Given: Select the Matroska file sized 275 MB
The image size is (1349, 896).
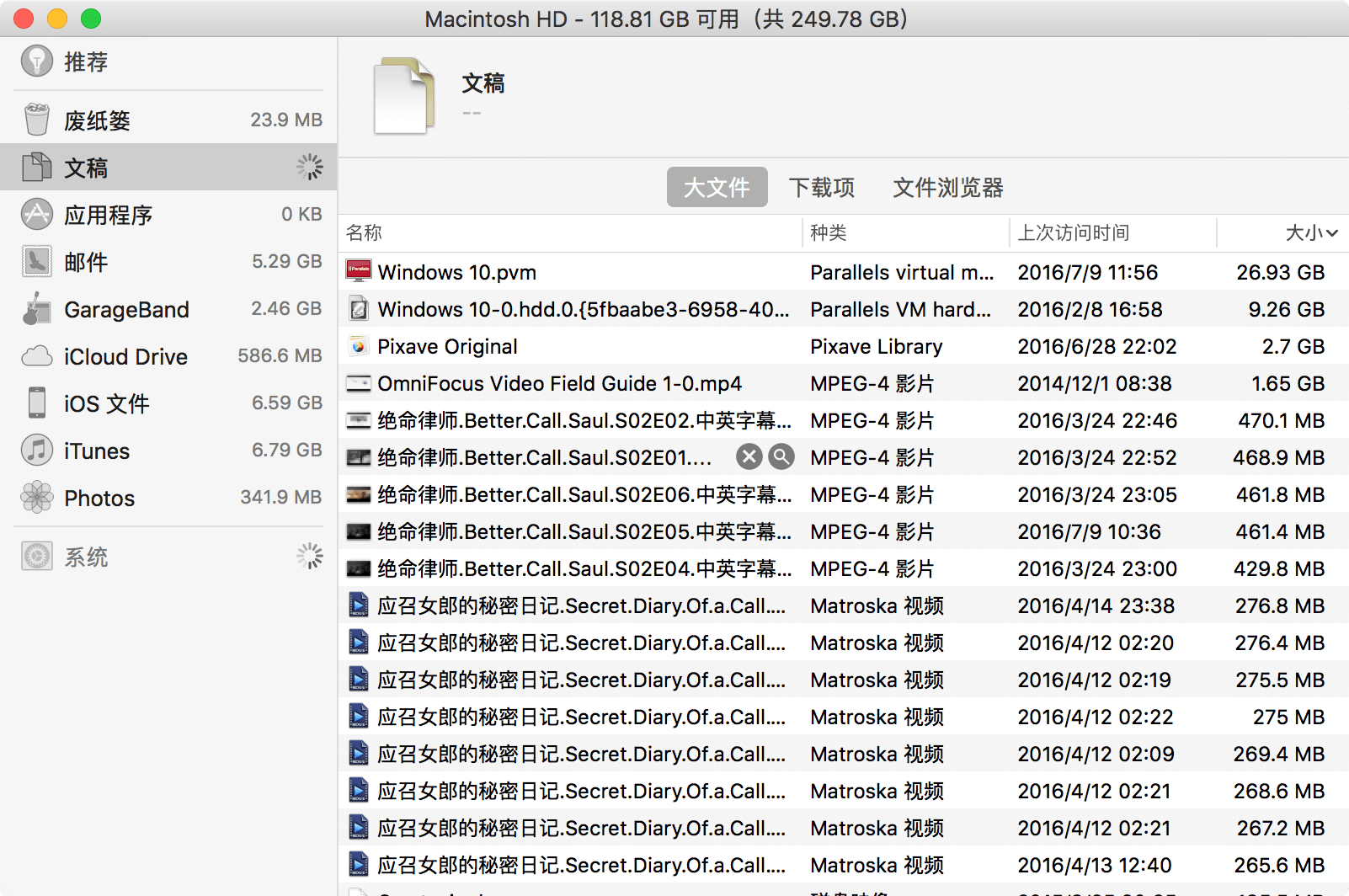Looking at the screenshot, I should coord(844,717).
